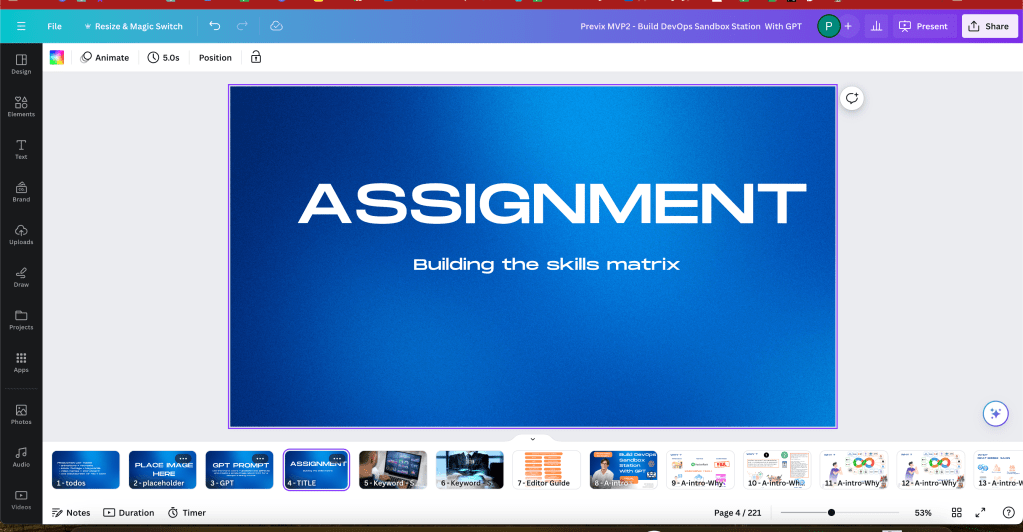
Task: Open the Share dialog
Action: (x=989, y=26)
